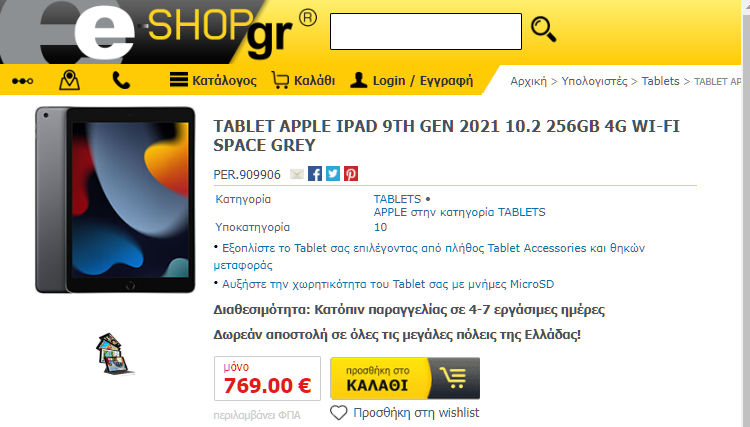
Task: Click the phone contact icon
Action: coord(121,80)
